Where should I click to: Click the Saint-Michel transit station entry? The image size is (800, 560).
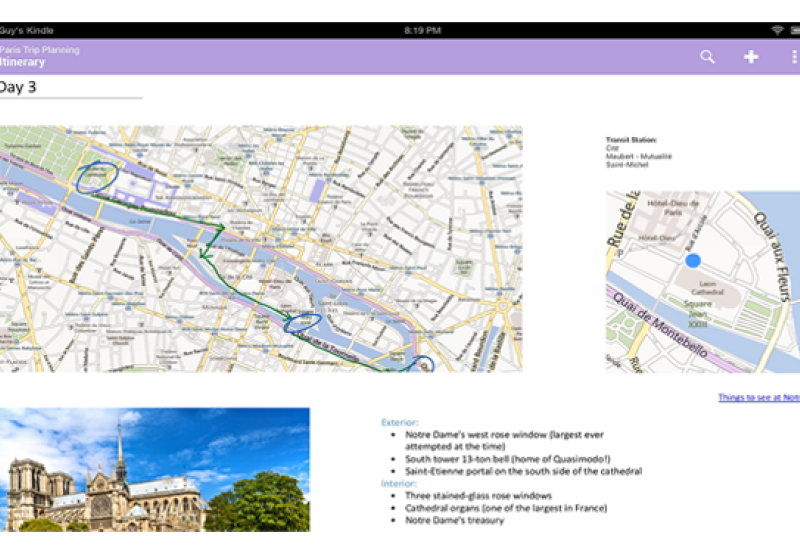[x=627, y=164]
